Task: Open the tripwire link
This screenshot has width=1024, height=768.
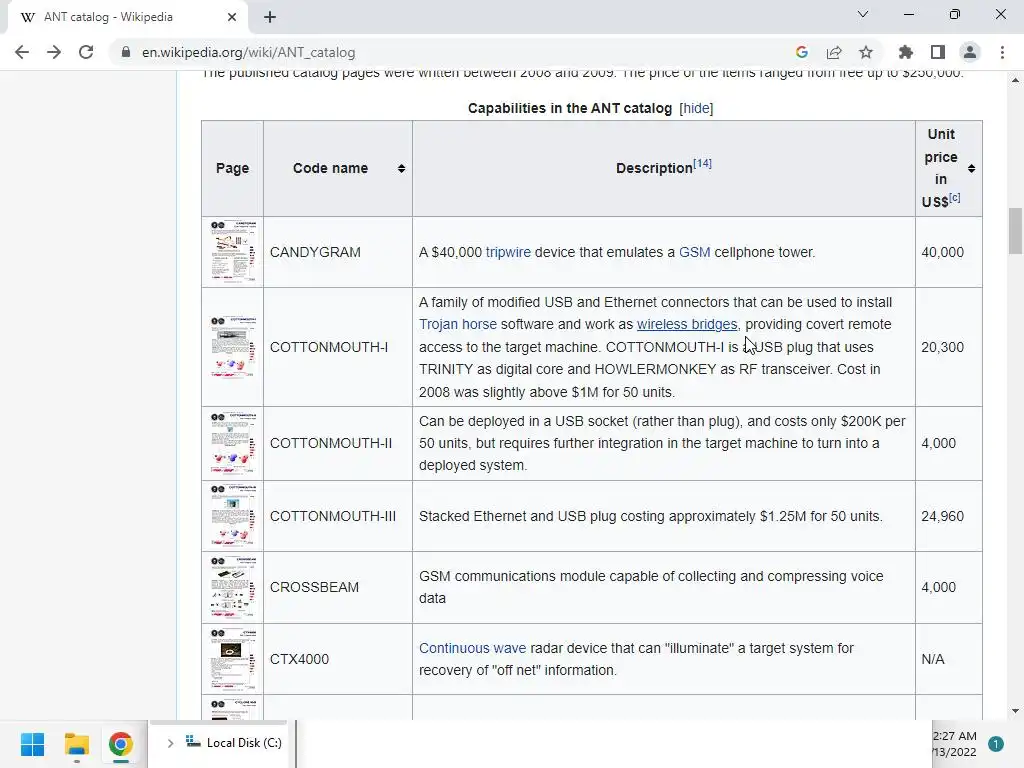Action: point(508,252)
